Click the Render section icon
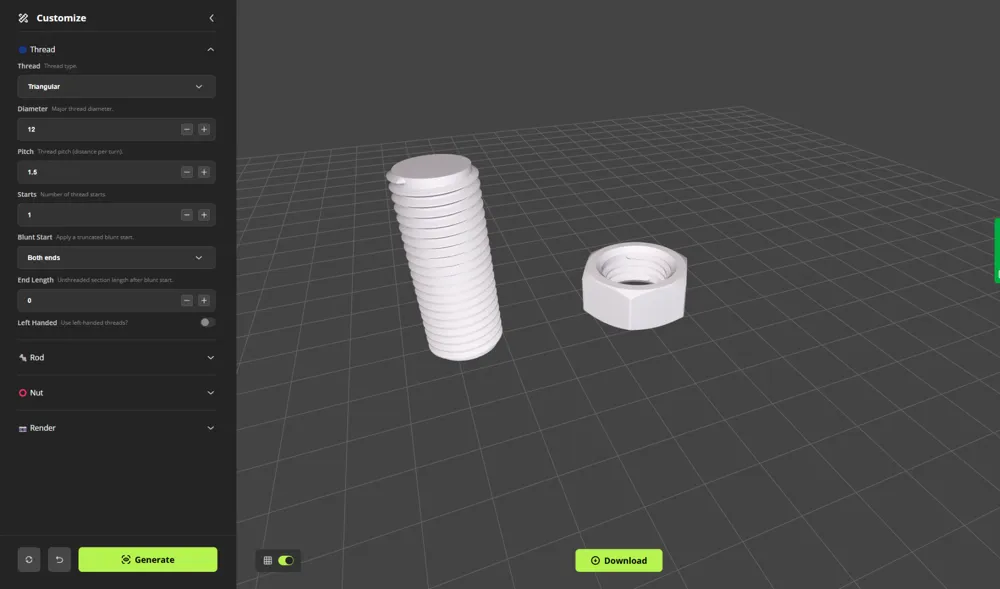Screen dimensions: 1000x589 pyautogui.click(x=22, y=427)
